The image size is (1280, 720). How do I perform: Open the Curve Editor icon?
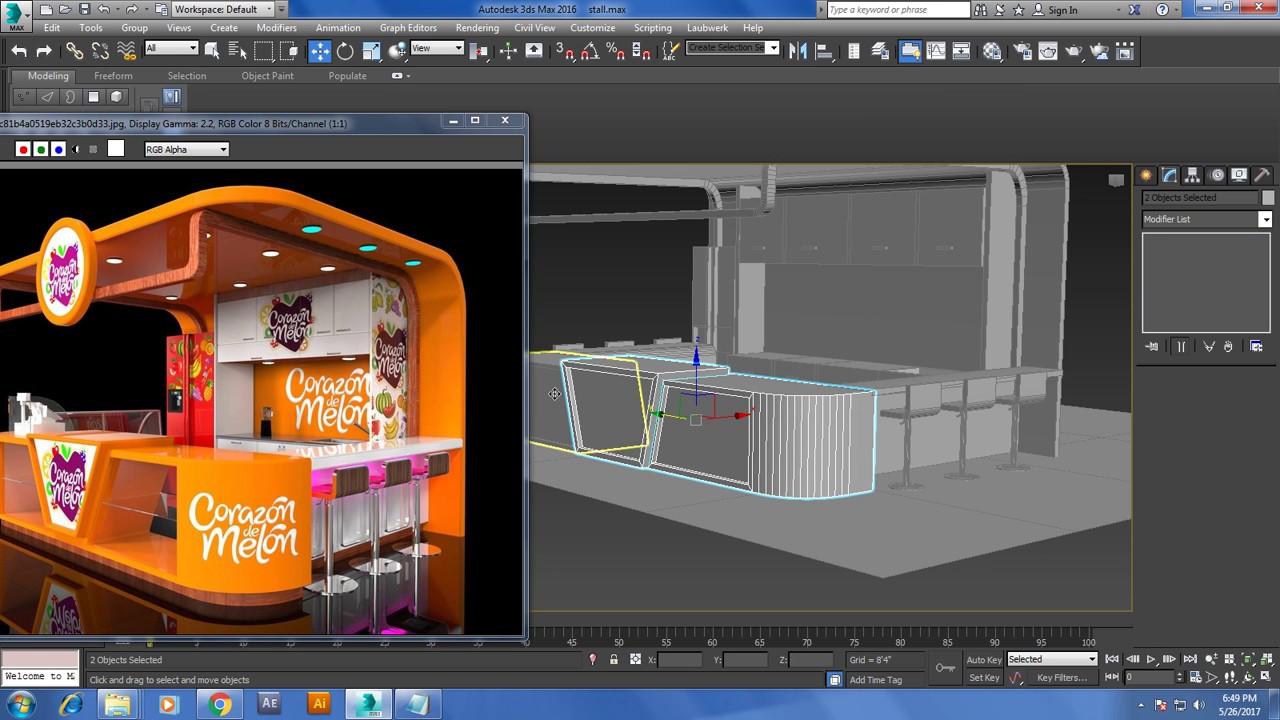(x=936, y=51)
